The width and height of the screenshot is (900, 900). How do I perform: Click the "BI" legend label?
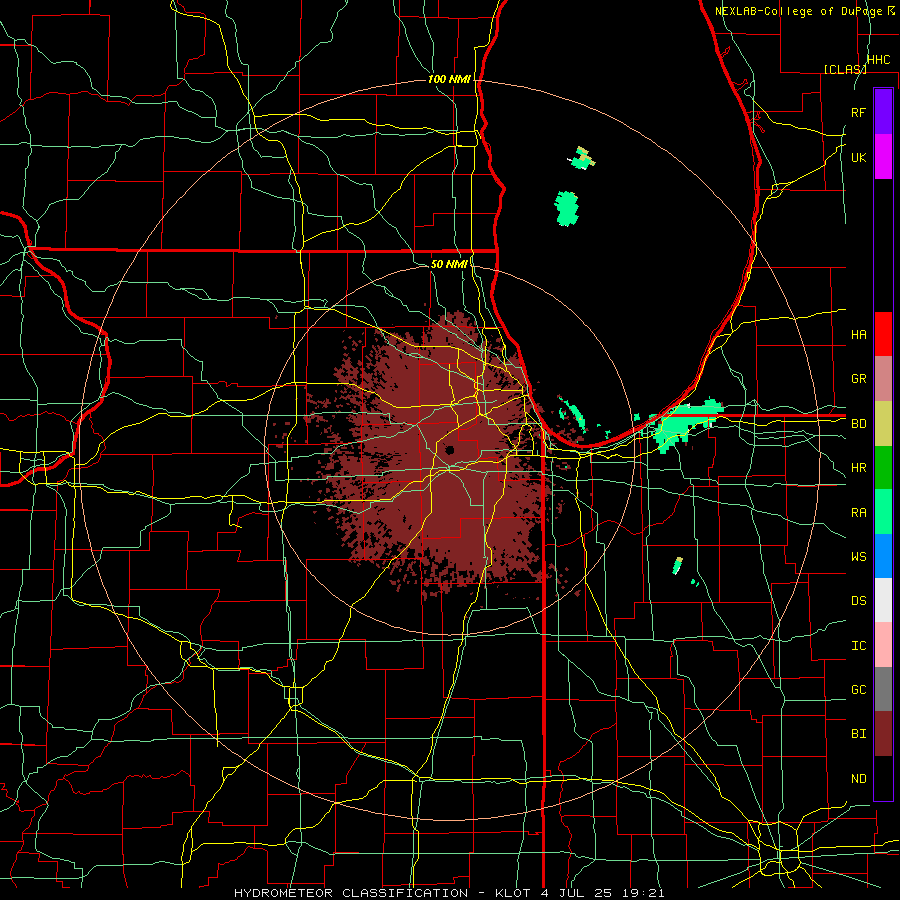859,734
